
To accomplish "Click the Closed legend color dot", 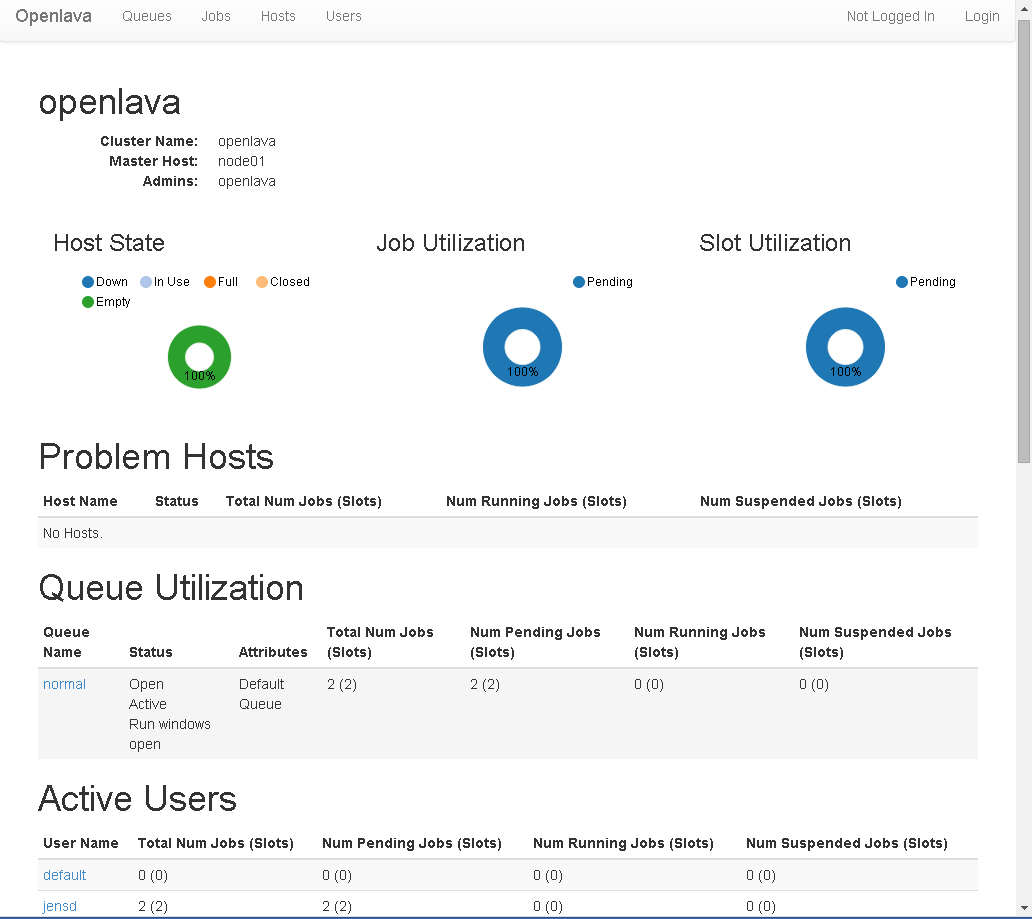I will click(262, 282).
